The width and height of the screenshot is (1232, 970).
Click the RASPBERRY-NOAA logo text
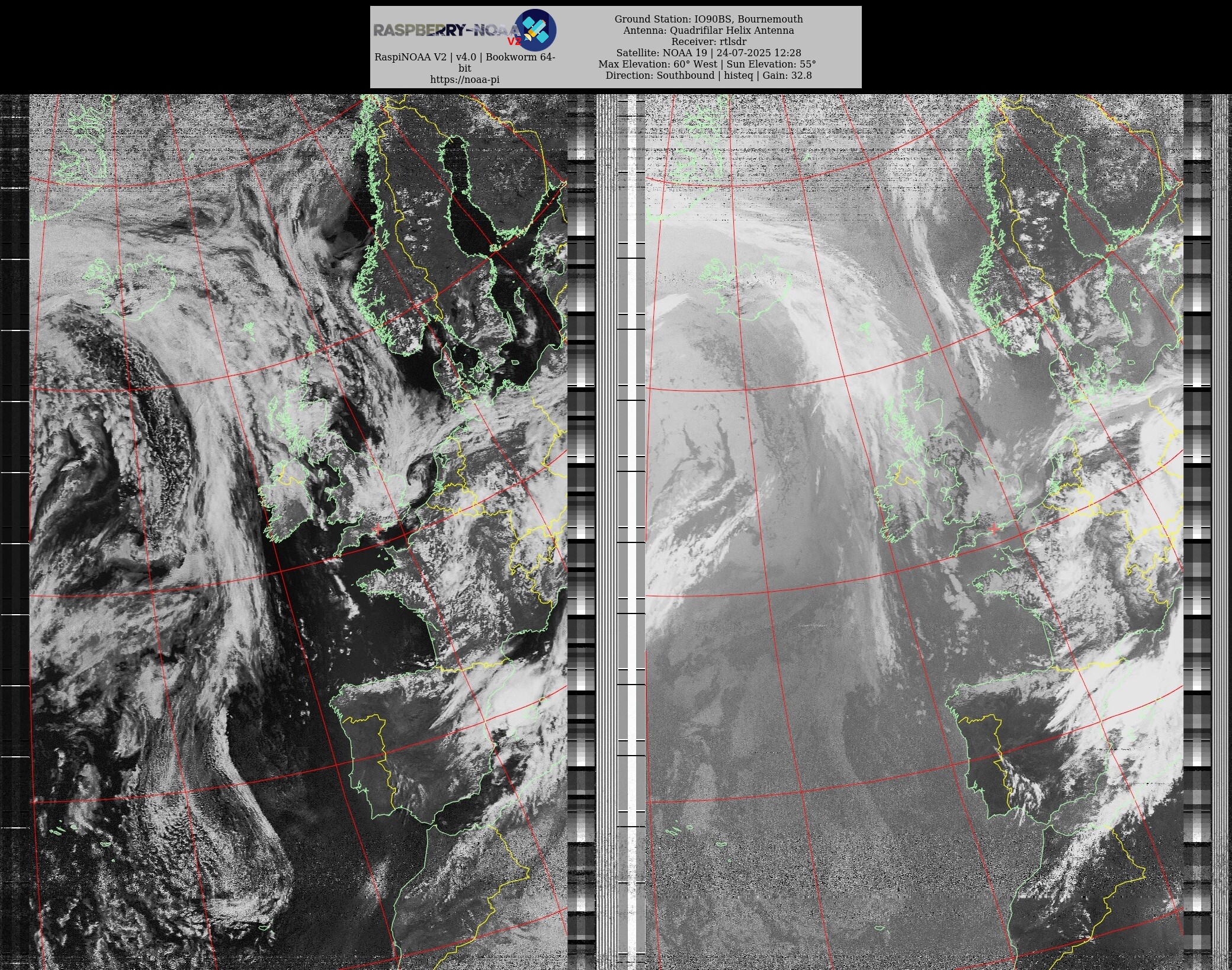[x=447, y=31]
